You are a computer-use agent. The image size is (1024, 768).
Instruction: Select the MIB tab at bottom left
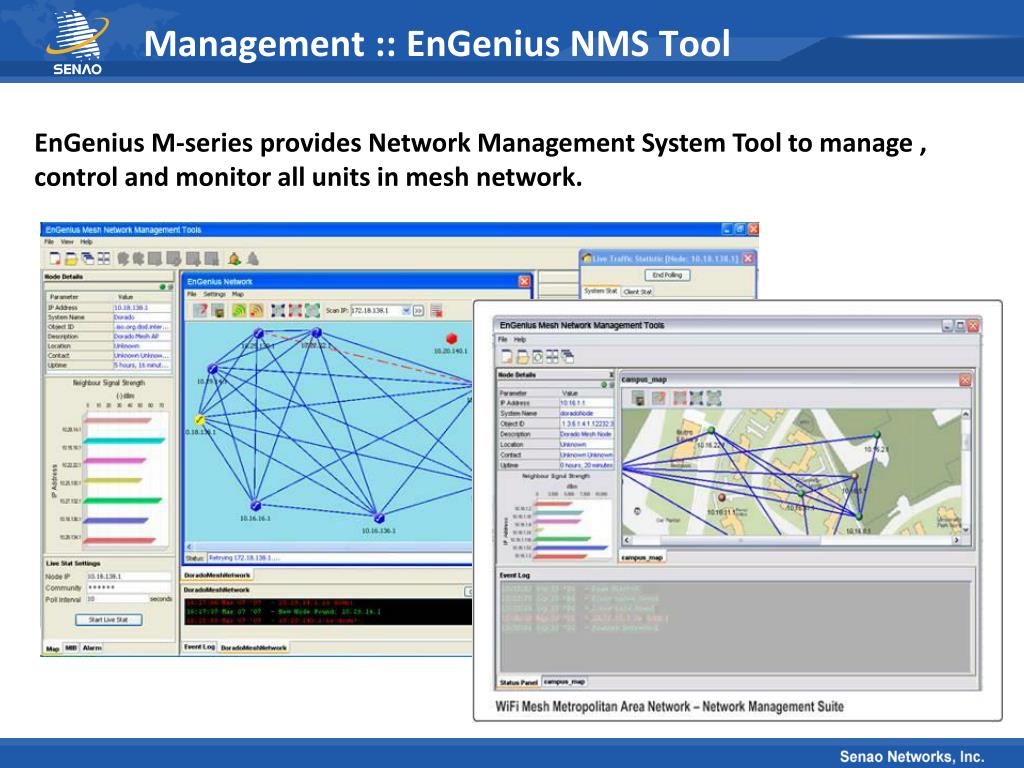(x=71, y=648)
